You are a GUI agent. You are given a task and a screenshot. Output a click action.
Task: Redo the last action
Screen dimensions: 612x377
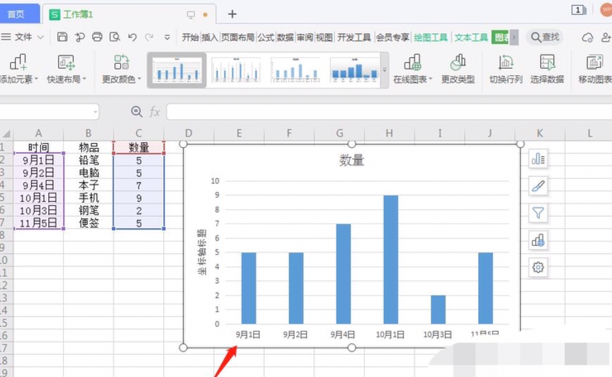click(149, 37)
